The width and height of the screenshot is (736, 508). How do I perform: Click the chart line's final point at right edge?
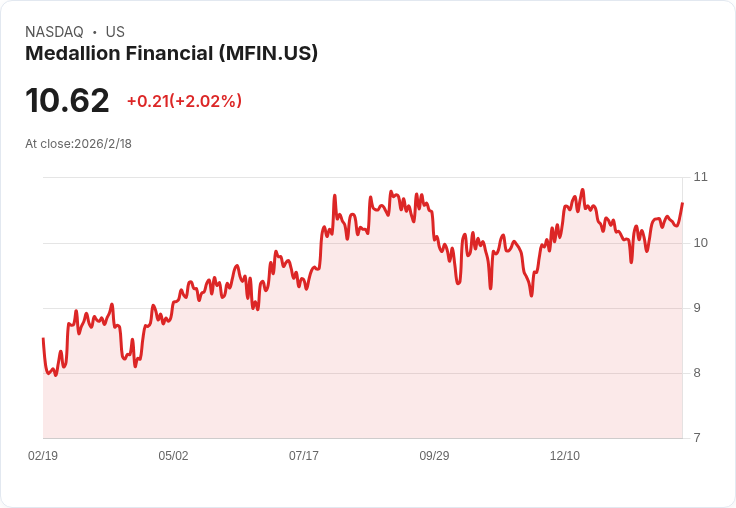point(682,203)
